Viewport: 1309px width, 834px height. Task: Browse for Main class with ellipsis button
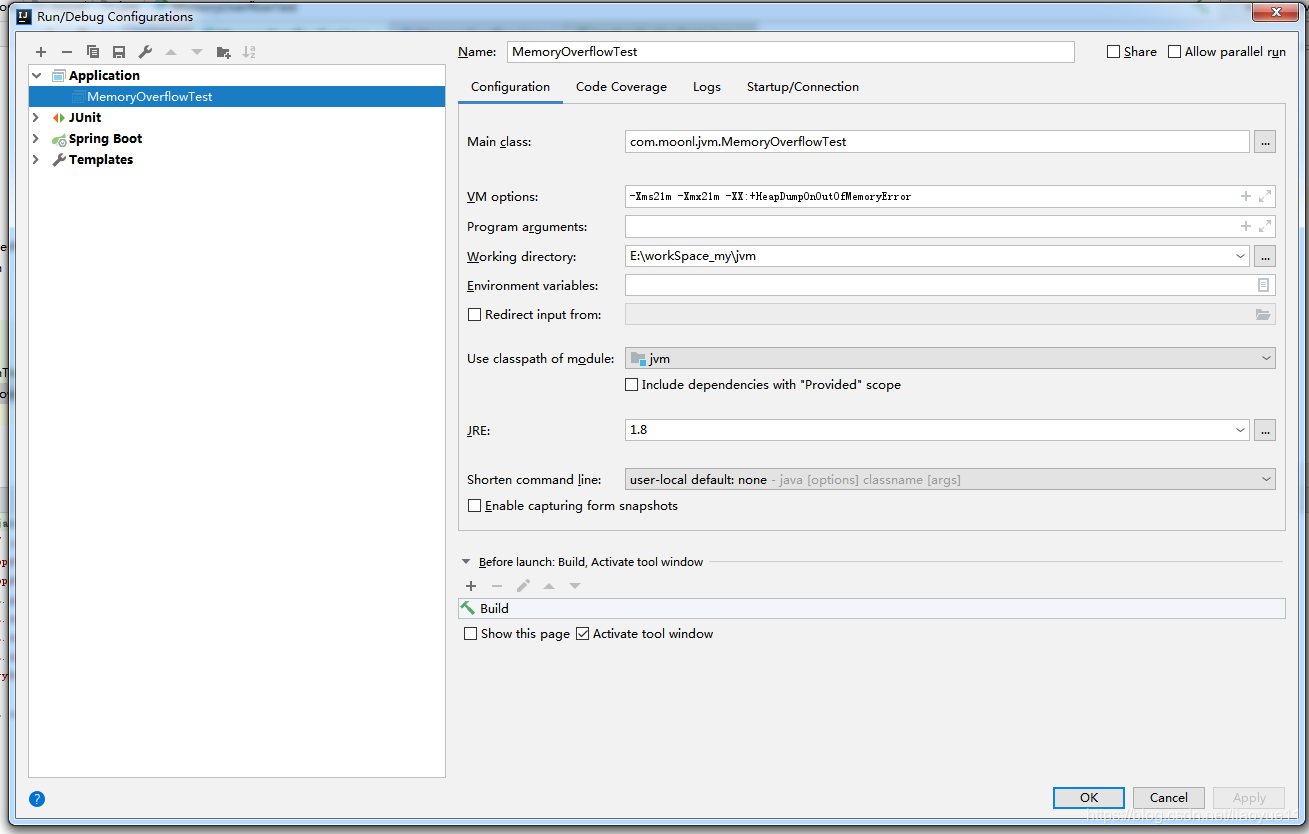pos(1265,142)
